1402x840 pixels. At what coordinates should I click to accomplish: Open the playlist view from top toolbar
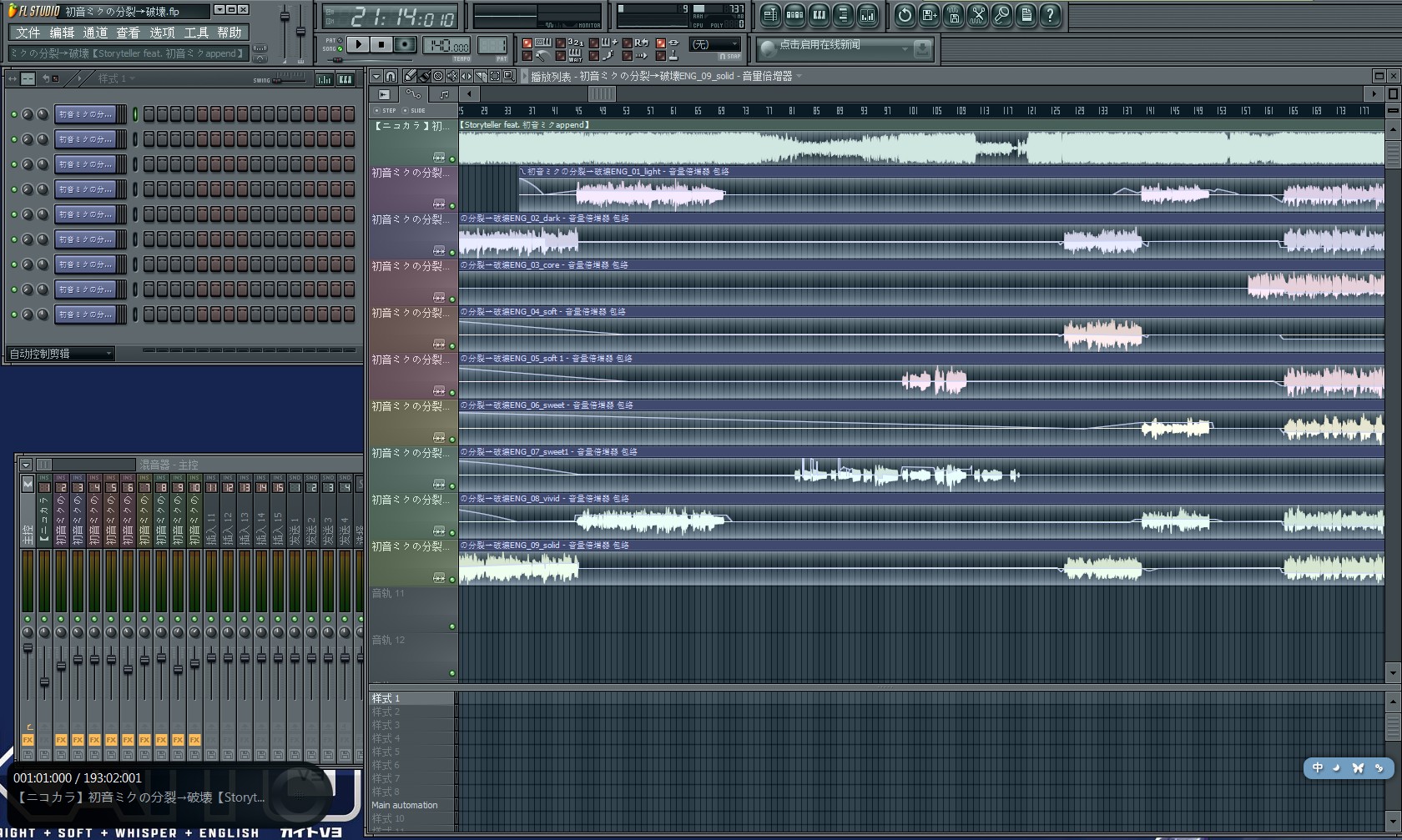(770, 15)
